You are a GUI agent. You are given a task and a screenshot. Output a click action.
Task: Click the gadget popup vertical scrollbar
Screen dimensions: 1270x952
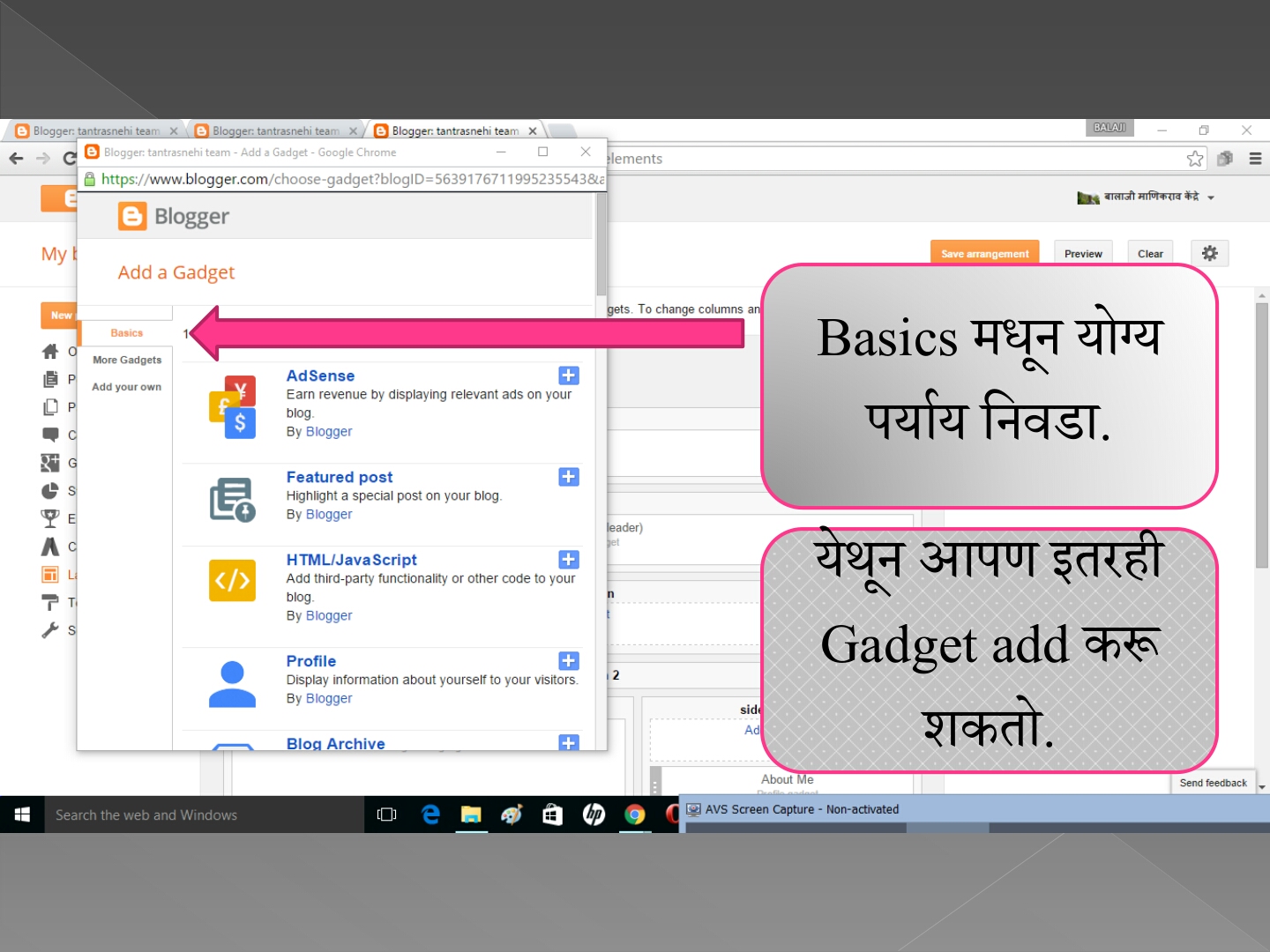coord(601,245)
